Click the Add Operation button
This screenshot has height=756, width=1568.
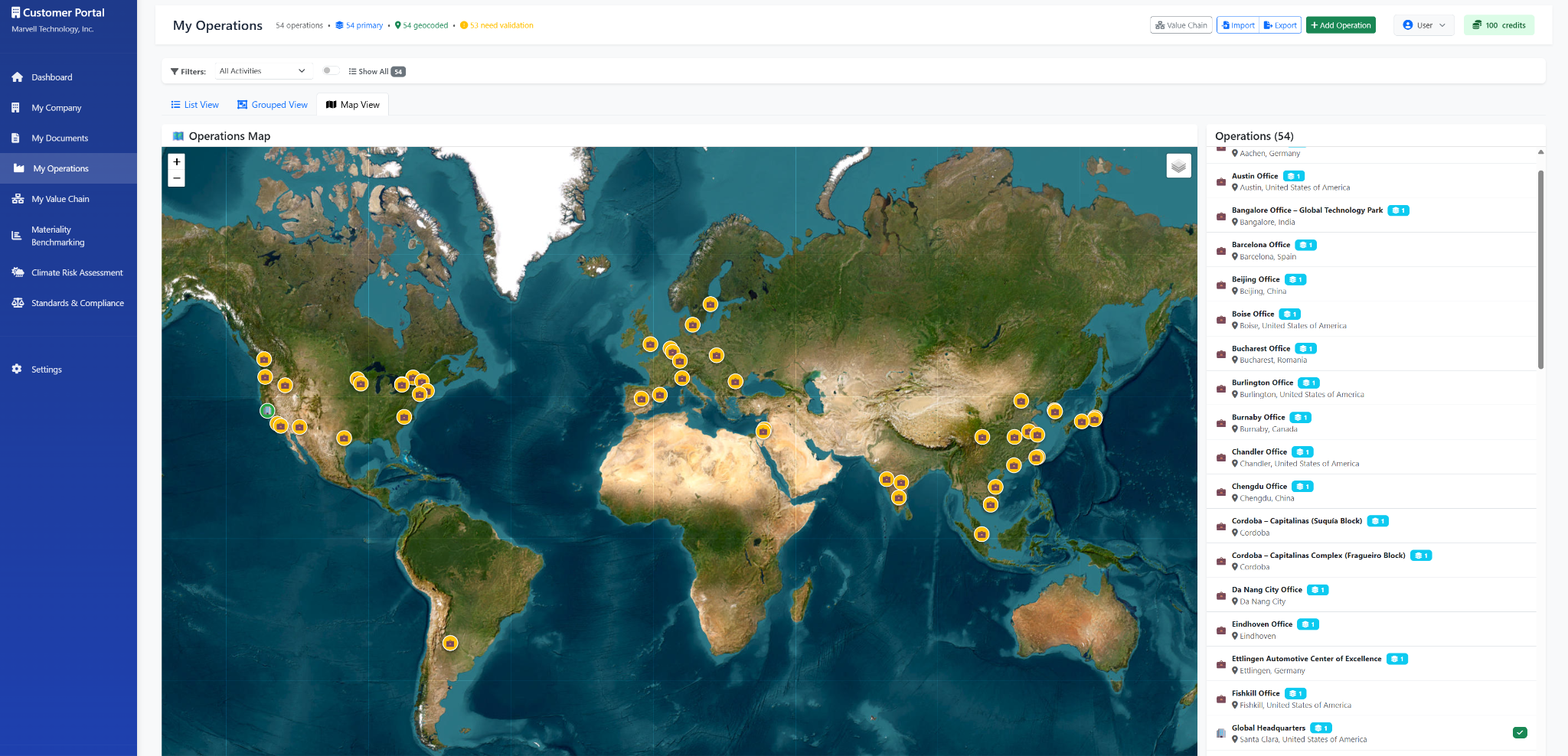1341,24
